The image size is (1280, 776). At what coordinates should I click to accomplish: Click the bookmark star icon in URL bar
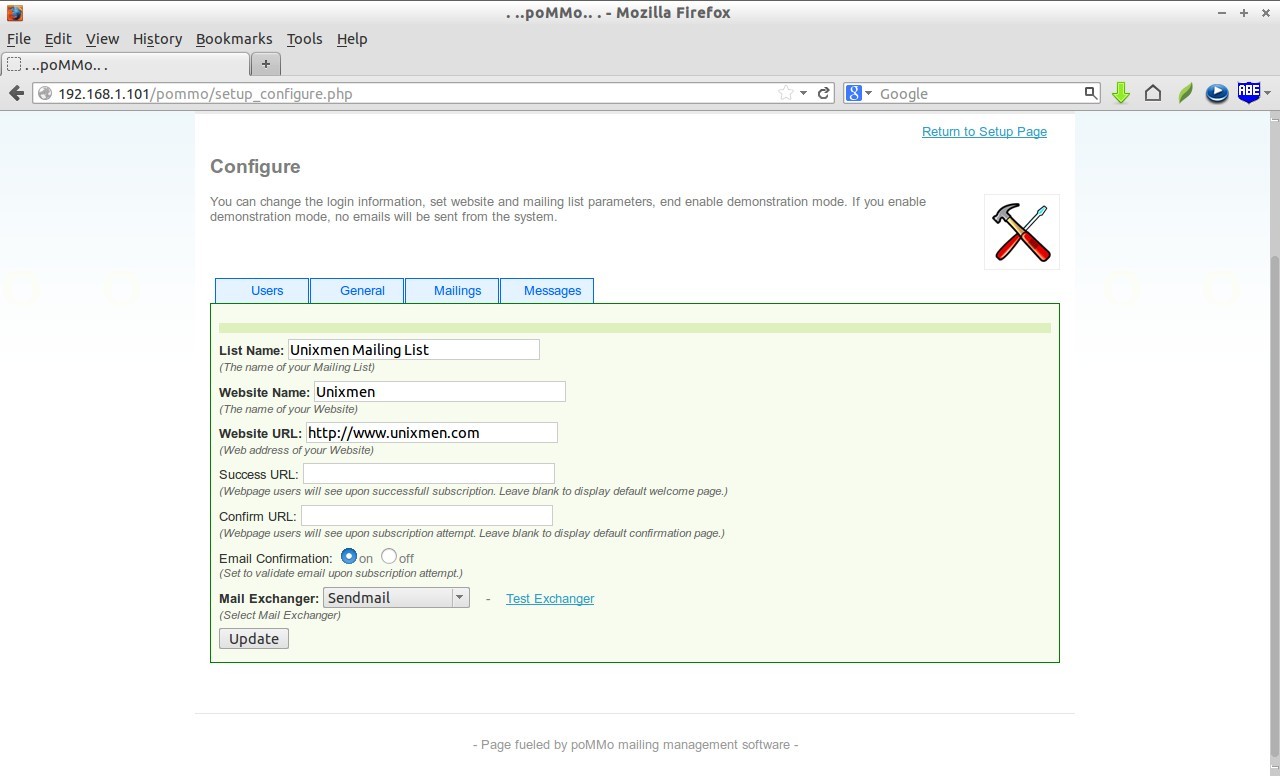click(786, 93)
